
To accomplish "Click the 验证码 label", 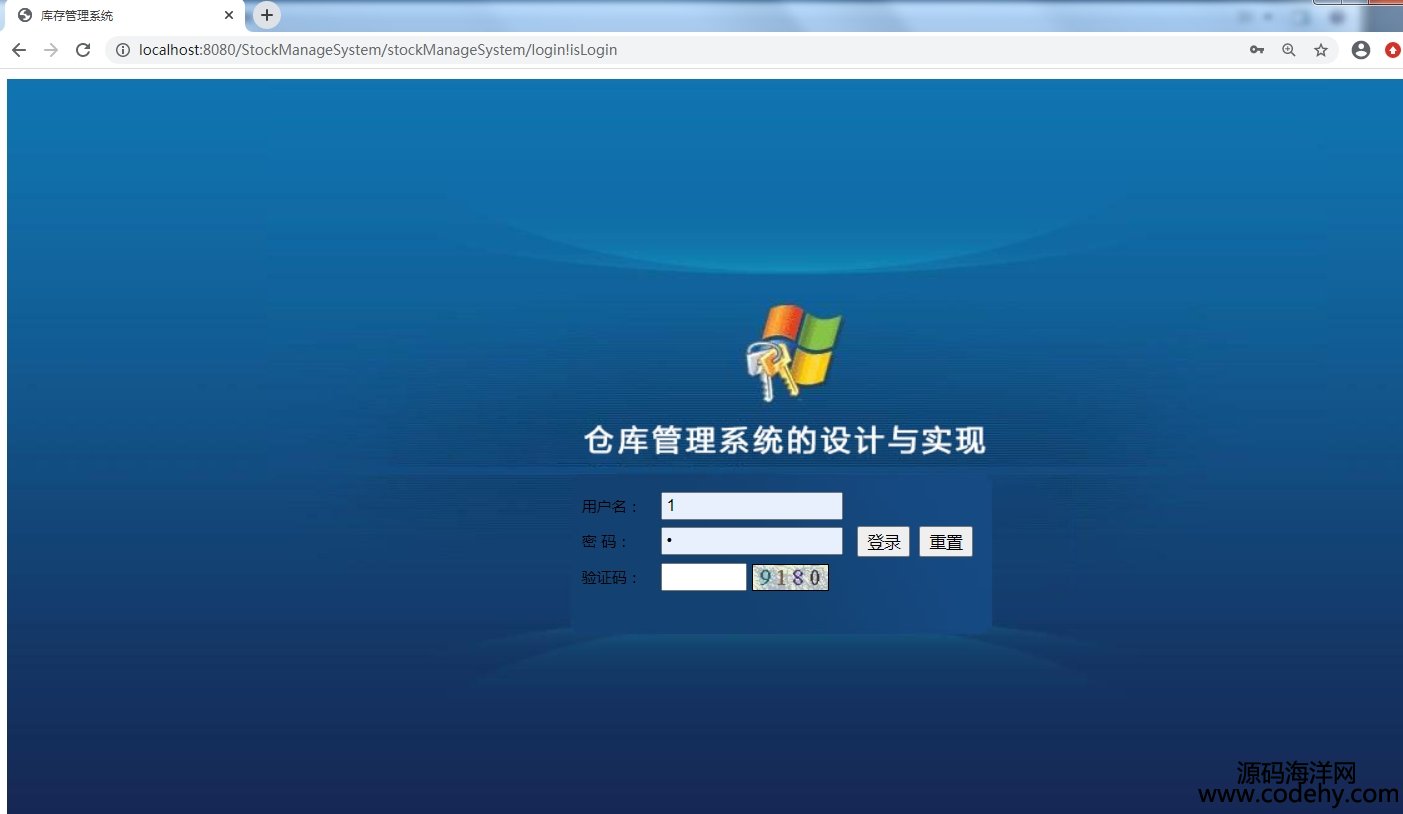I will coord(610,577).
